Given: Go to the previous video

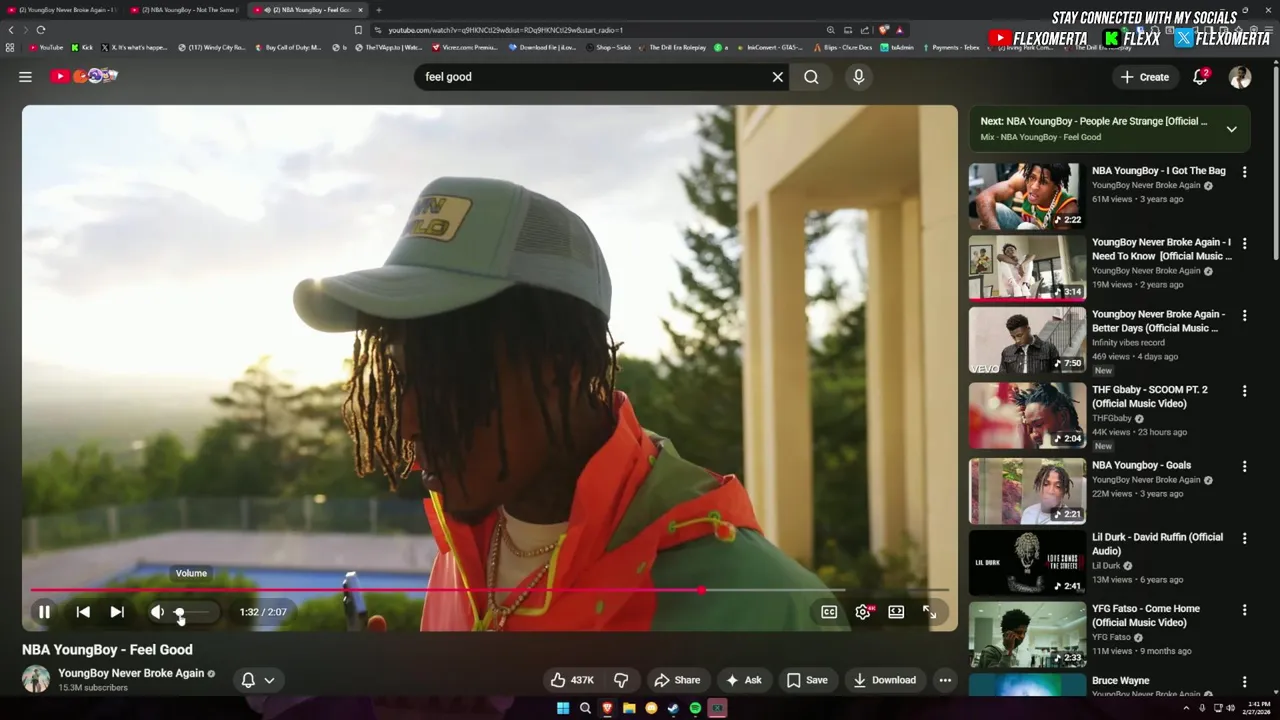Looking at the screenshot, I should pyautogui.click(x=83, y=612).
